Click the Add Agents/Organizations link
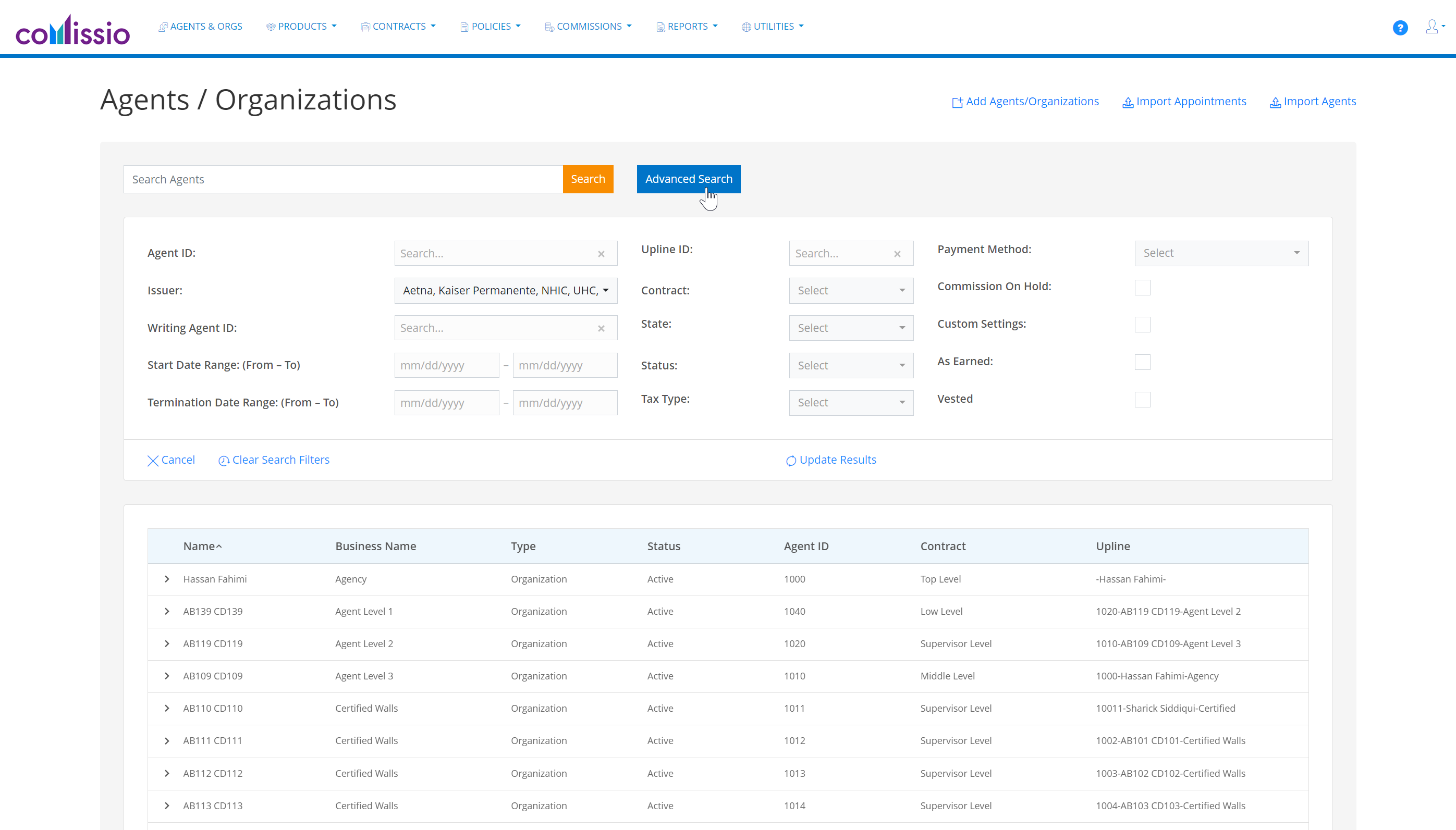This screenshot has width=1456, height=830. point(1025,102)
